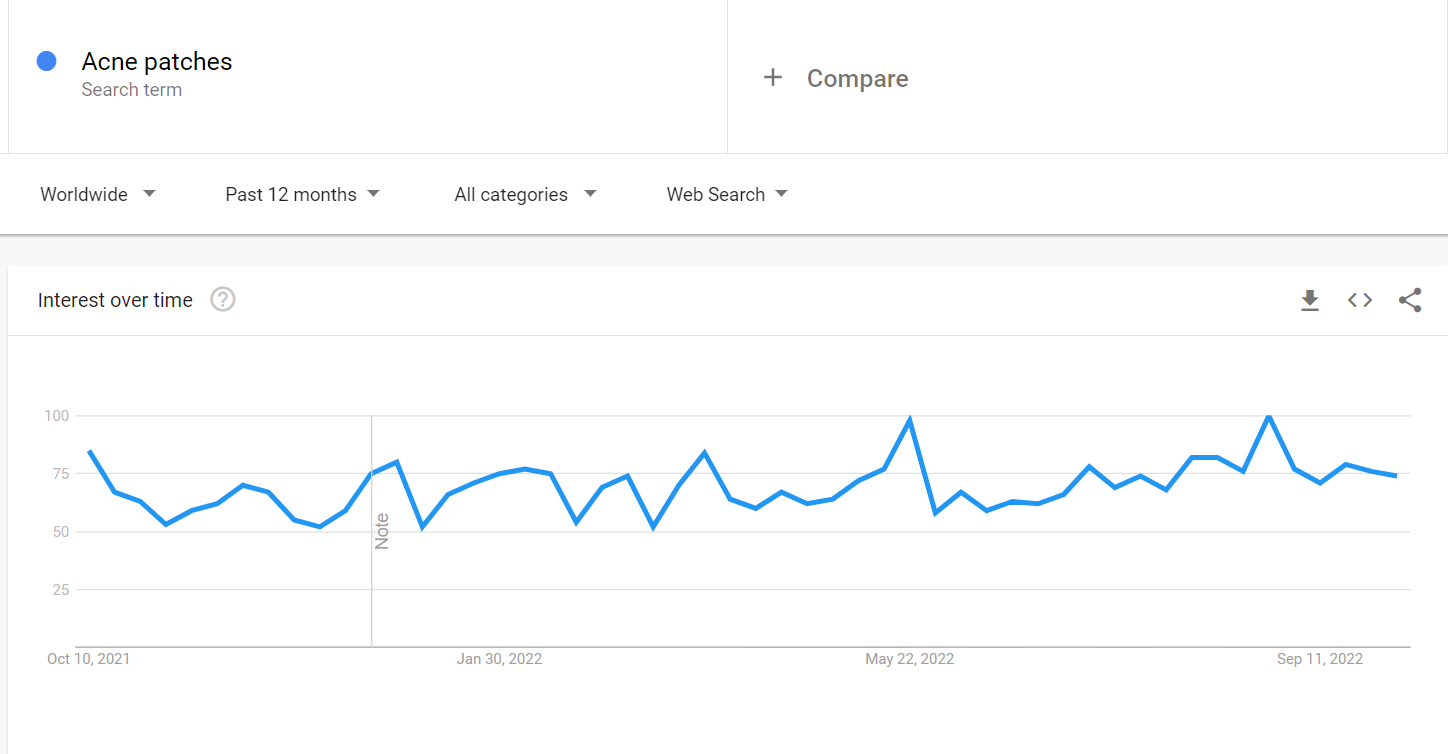The height and width of the screenshot is (754, 1448).
Task: Click the blue dot beside Acne patches
Action: 46,61
